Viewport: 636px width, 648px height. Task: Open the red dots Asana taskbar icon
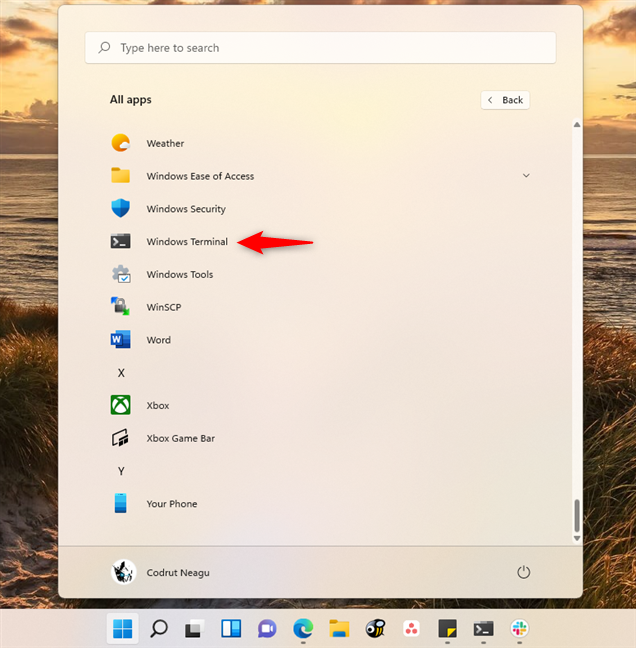(x=411, y=629)
